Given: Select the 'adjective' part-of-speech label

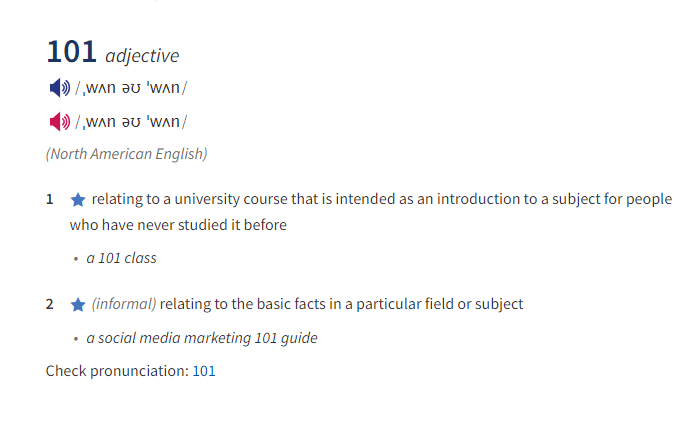Looking at the screenshot, I should pyautogui.click(x=142, y=56).
